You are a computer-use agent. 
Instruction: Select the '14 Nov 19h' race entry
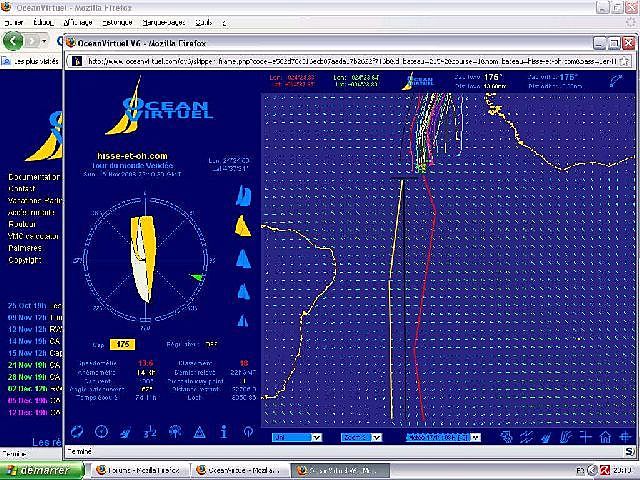point(34,341)
